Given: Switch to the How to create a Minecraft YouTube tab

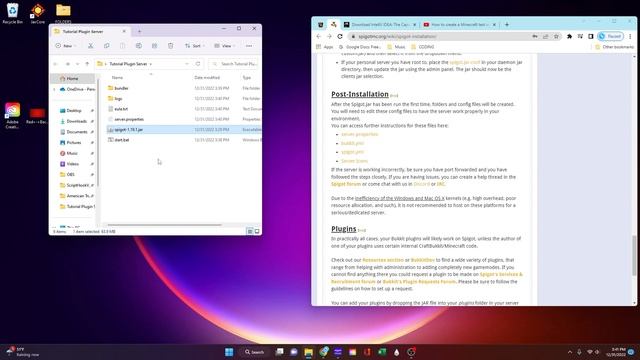Looking at the screenshot, I should (460, 24).
